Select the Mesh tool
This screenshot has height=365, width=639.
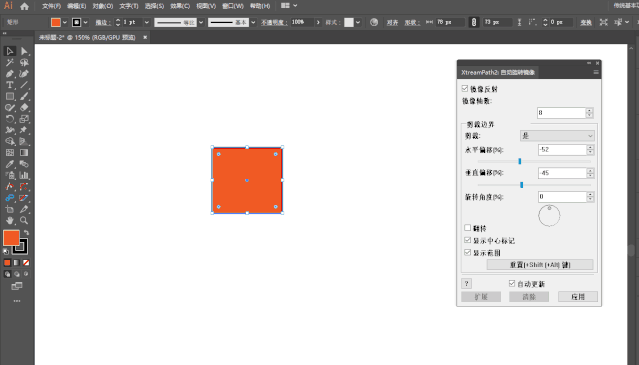(10, 153)
